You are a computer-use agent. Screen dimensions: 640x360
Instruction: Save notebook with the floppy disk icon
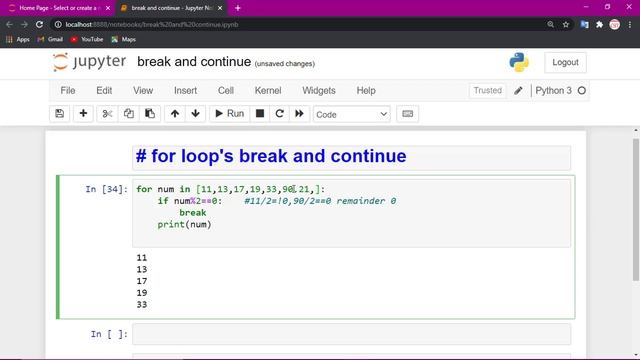pos(60,113)
